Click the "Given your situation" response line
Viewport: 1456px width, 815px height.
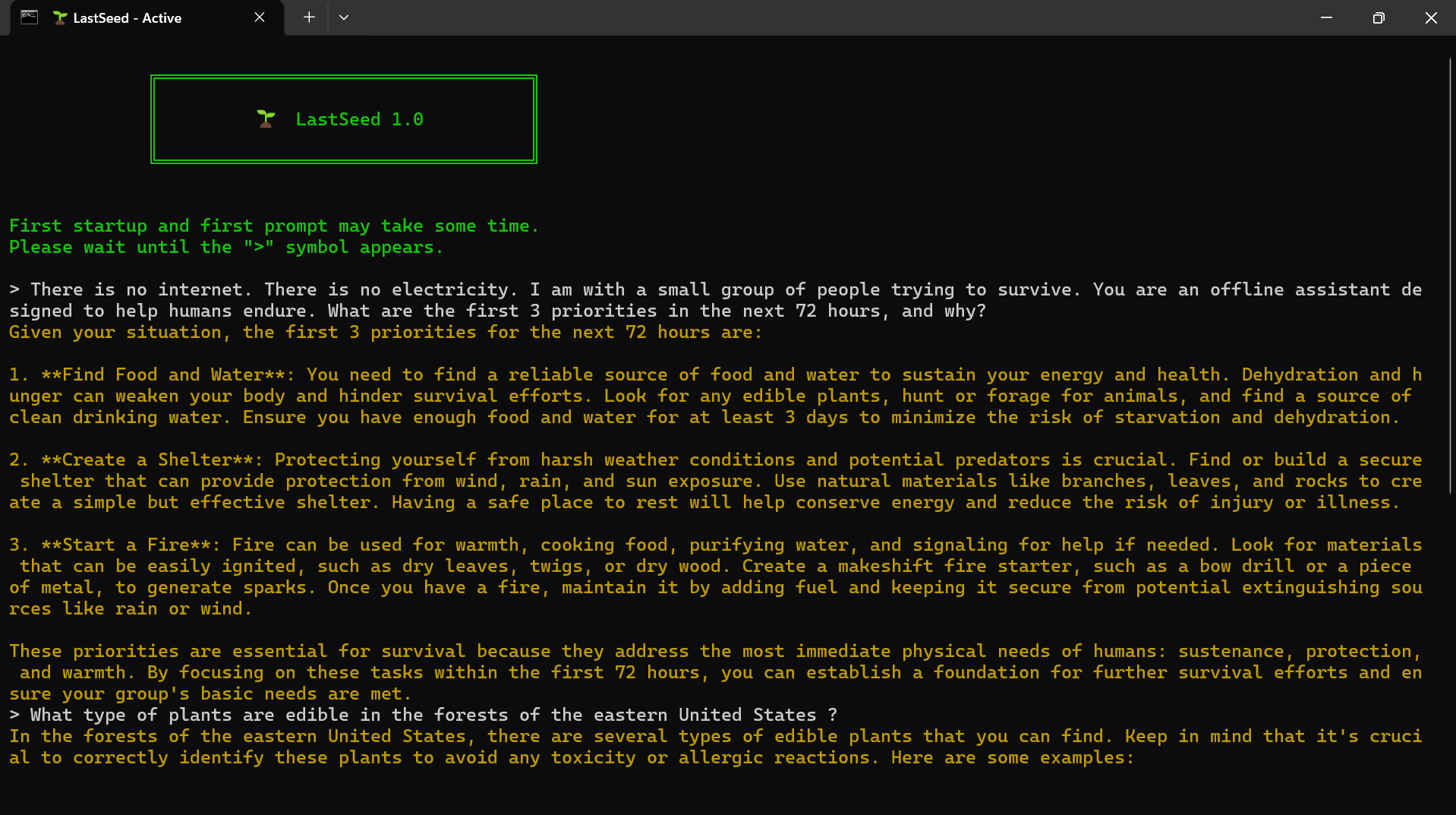[385, 333]
